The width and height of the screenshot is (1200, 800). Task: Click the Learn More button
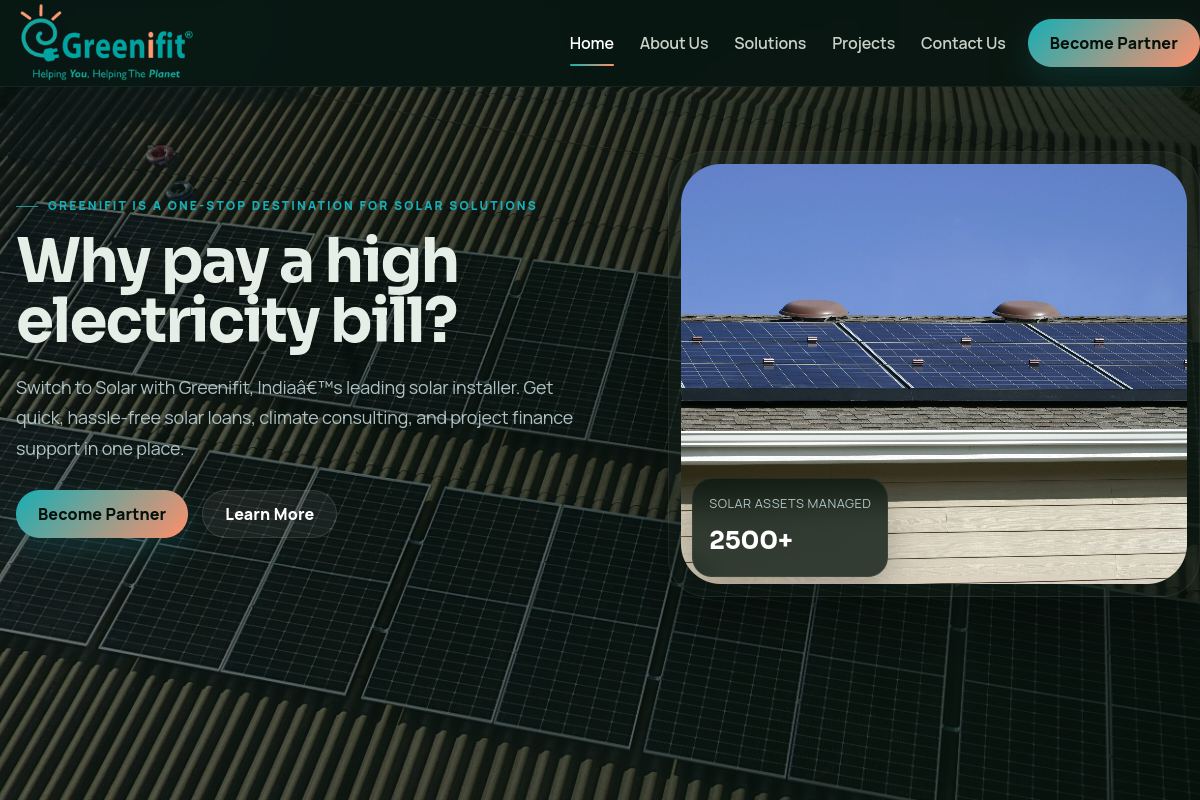pos(269,514)
